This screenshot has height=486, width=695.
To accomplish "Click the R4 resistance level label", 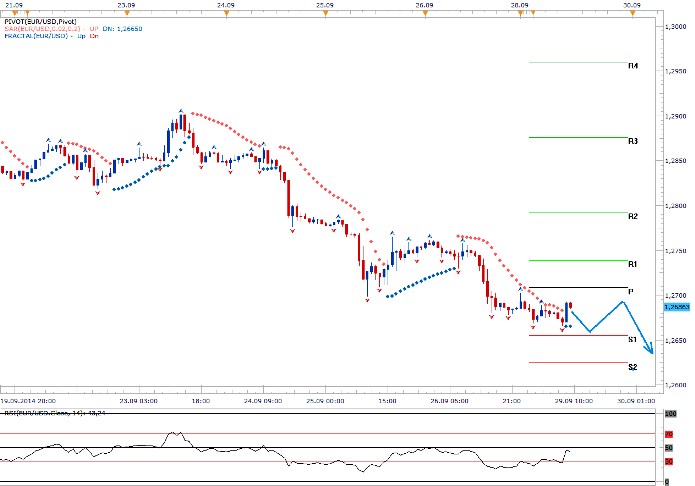I will (x=633, y=67).
